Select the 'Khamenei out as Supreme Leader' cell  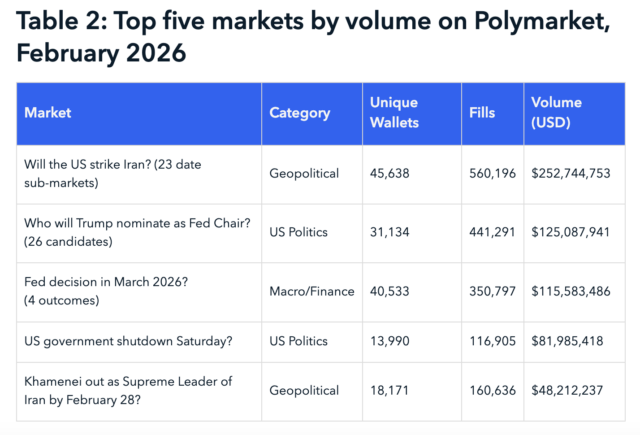click(128, 392)
